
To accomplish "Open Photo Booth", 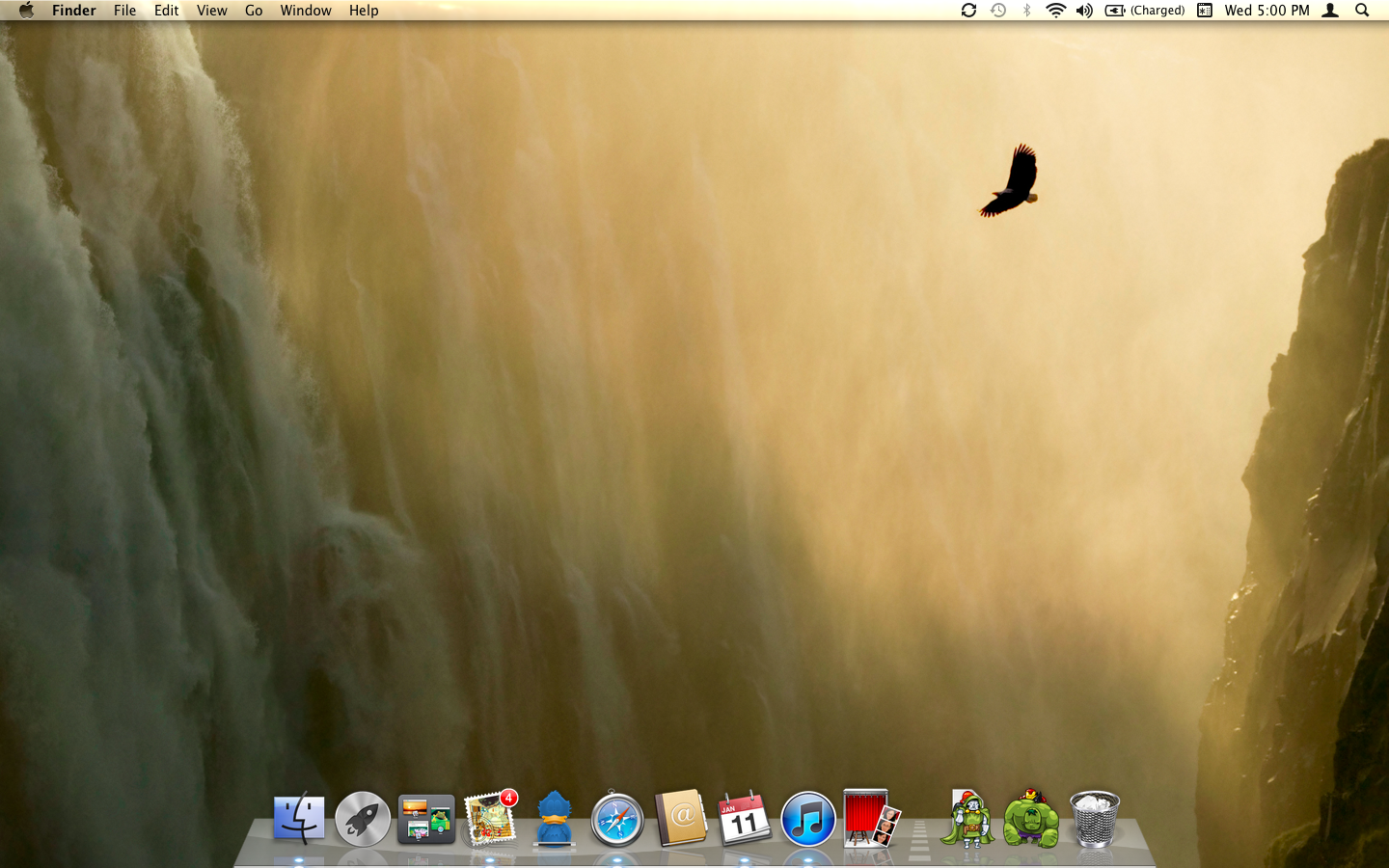I will pyautogui.click(x=871, y=819).
